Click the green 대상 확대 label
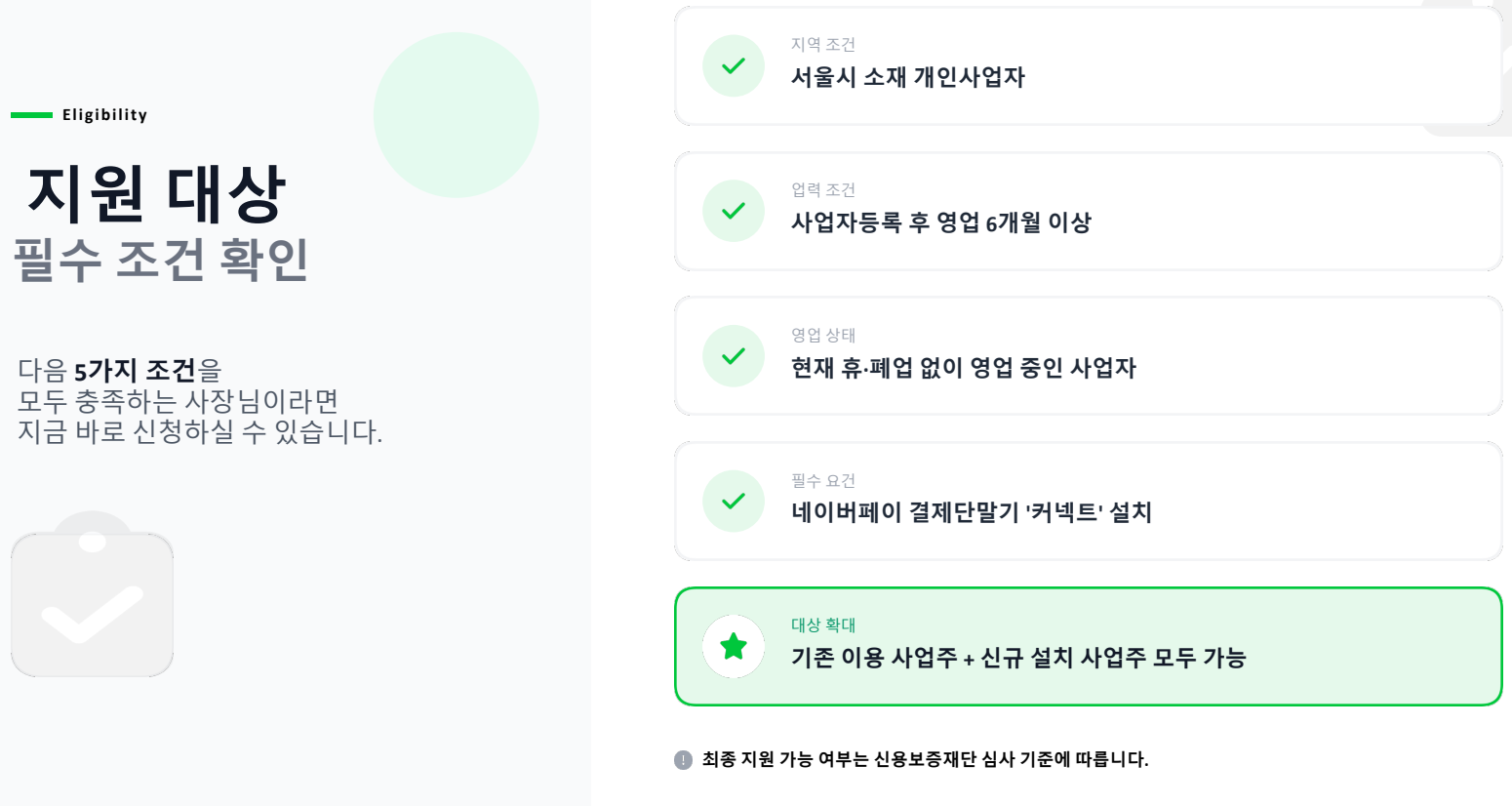The width and height of the screenshot is (1512, 806). pyautogui.click(x=822, y=625)
